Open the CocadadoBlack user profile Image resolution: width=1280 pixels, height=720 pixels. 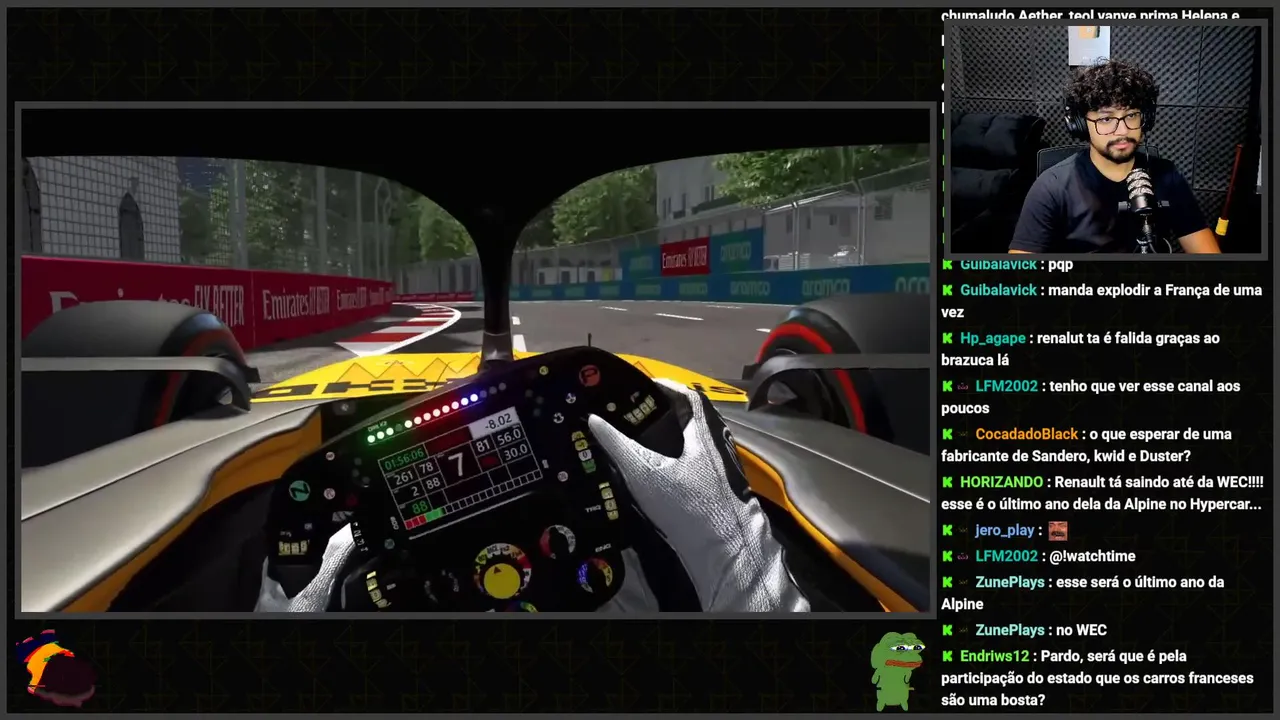point(1026,434)
